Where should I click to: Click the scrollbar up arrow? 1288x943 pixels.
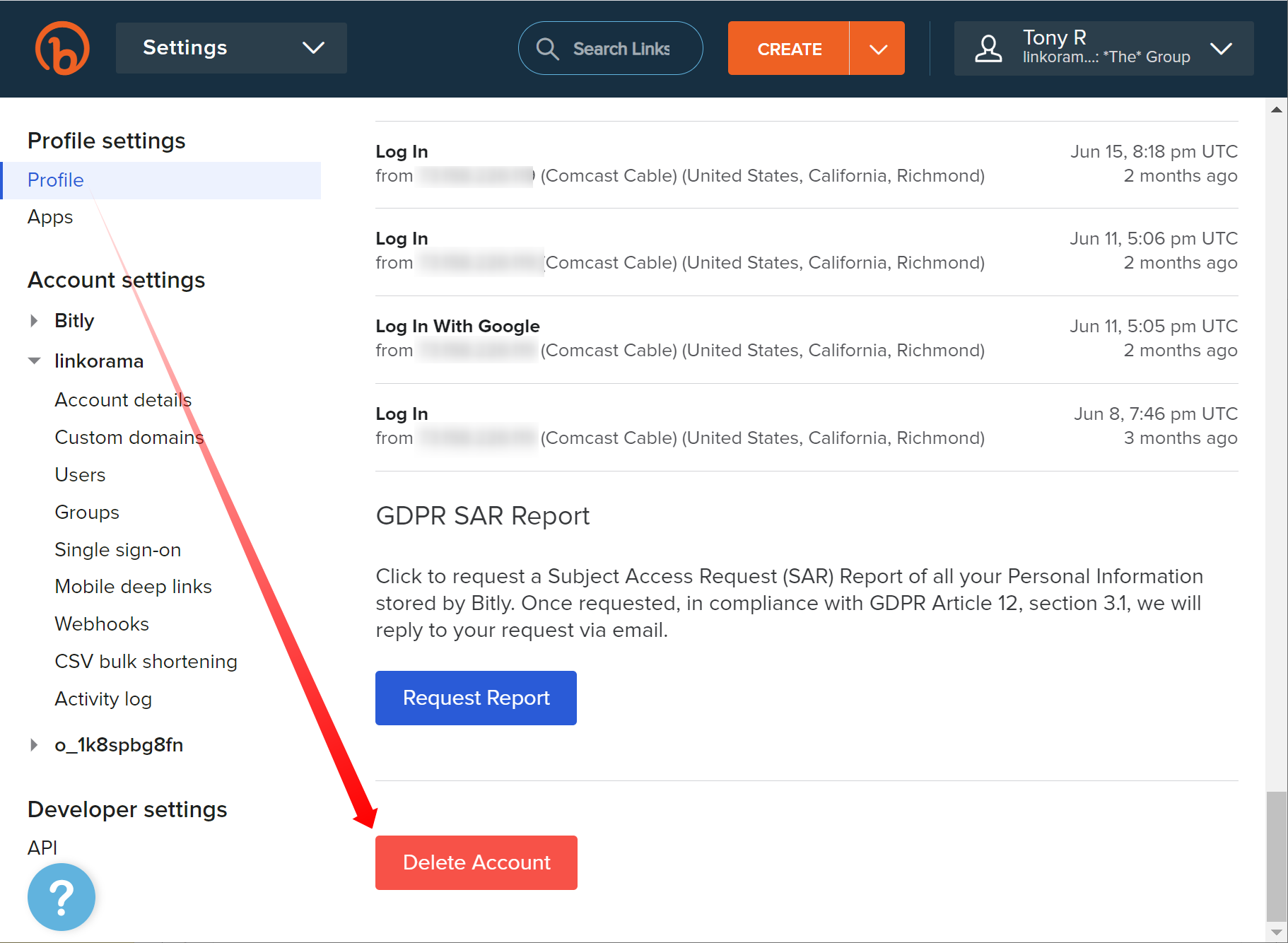pos(1277,110)
